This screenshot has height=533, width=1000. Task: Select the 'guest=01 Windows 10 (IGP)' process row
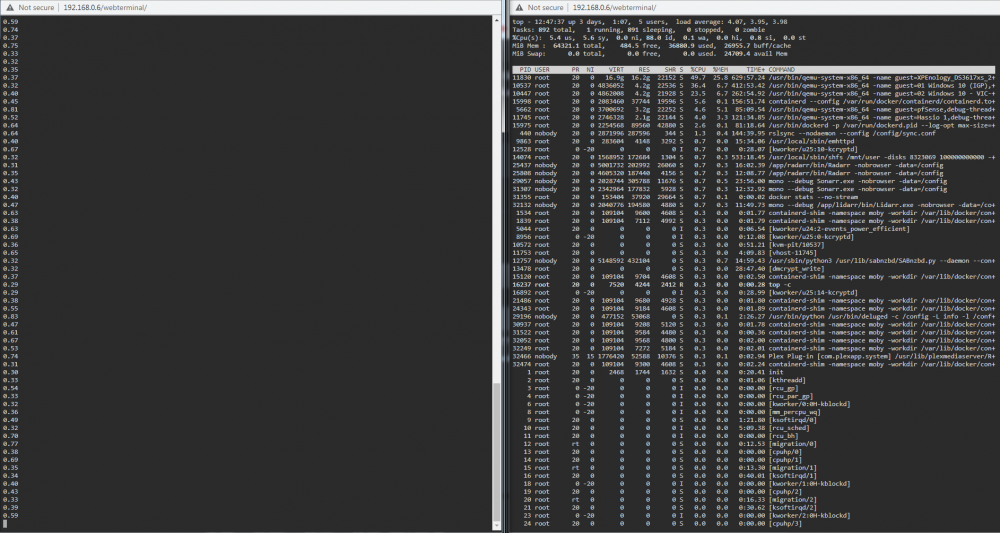pos(753,85)
